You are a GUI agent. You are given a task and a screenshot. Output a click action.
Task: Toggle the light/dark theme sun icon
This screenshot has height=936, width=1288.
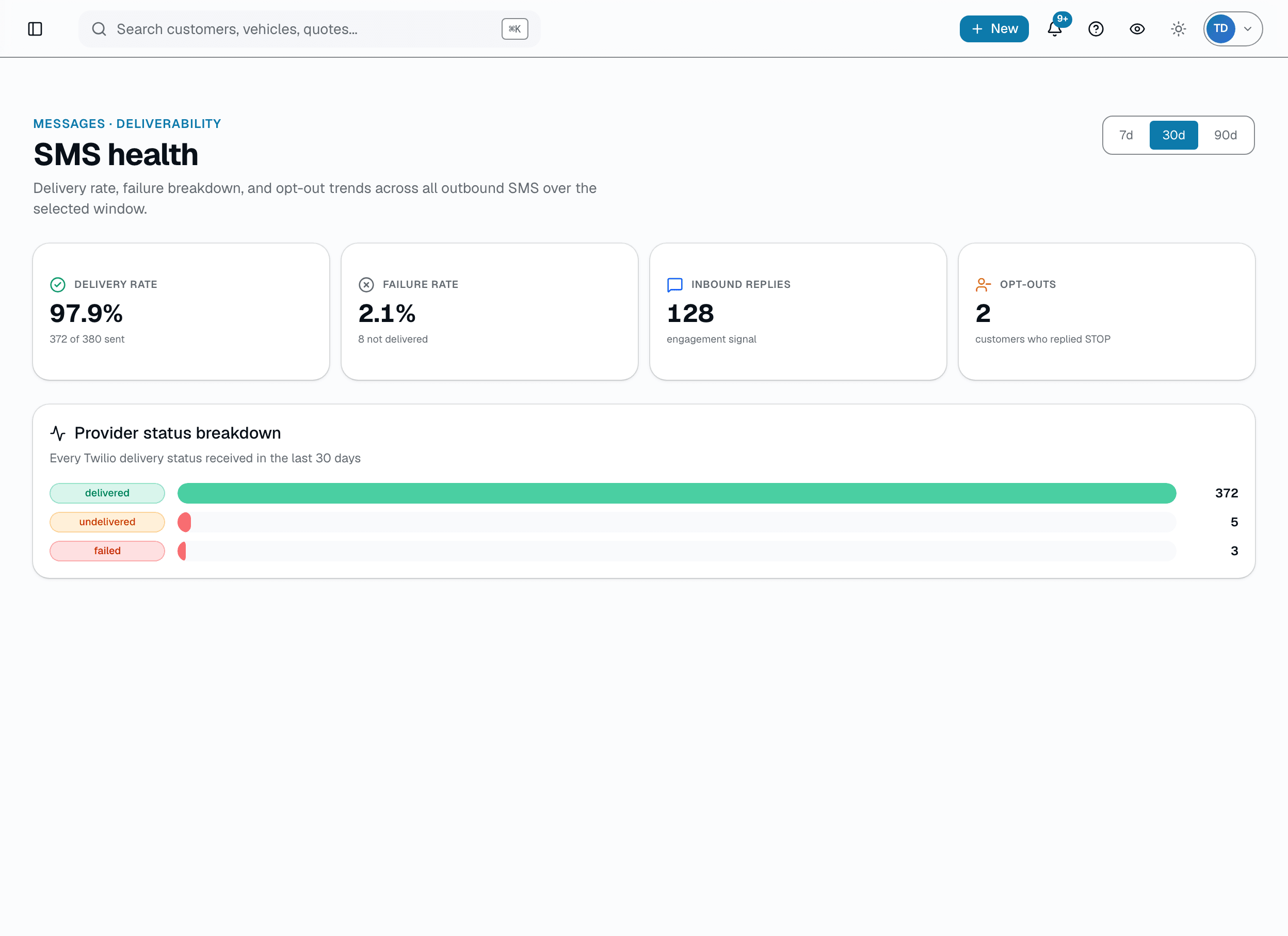tap(1179, 29)
